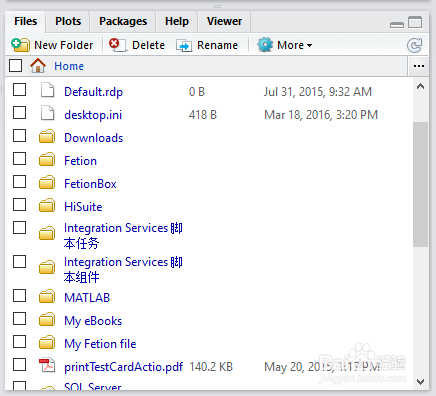Open the Packages tab

point(123,21)
